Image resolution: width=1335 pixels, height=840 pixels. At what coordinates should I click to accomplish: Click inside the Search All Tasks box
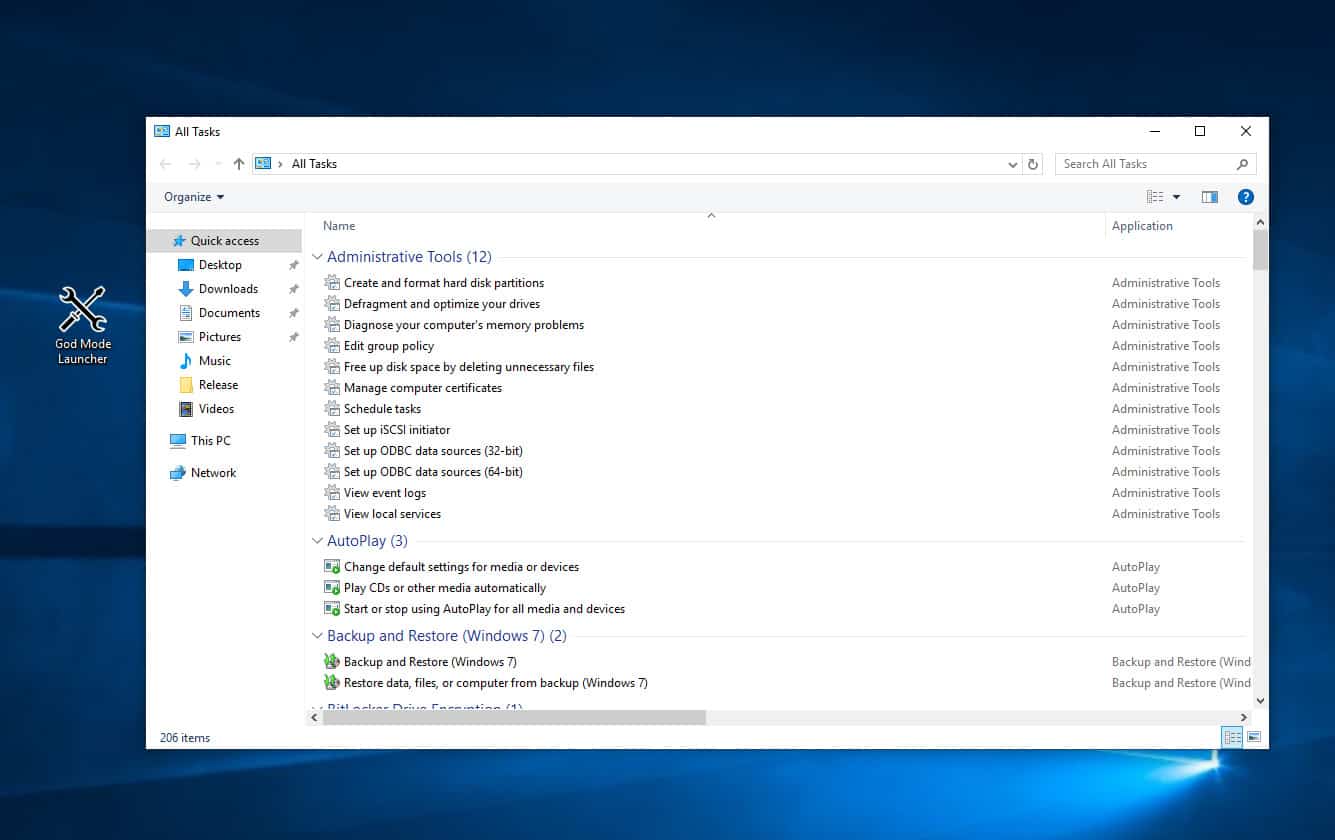1140,163
